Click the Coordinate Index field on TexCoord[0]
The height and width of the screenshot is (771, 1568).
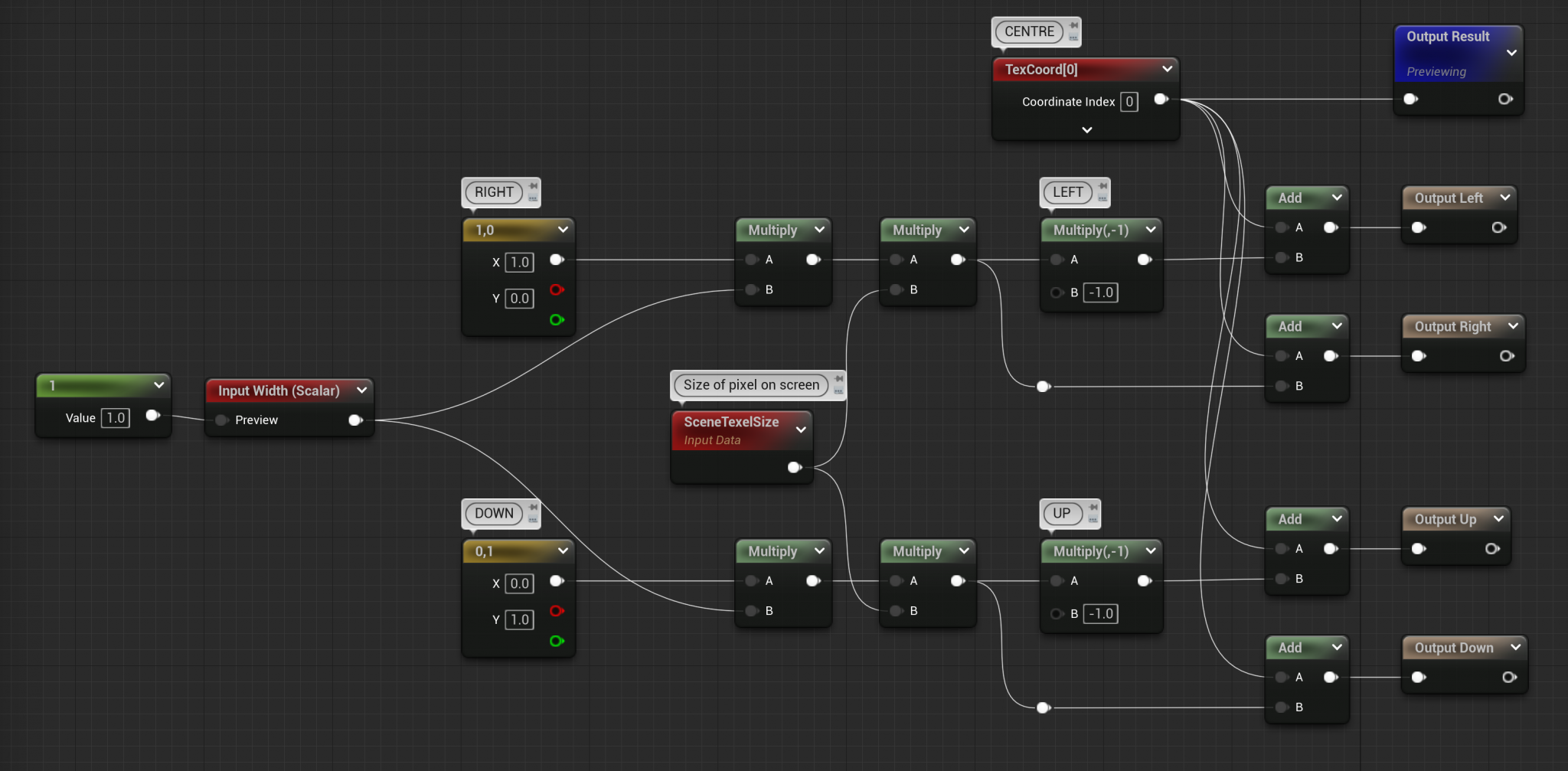point(1129,102)
